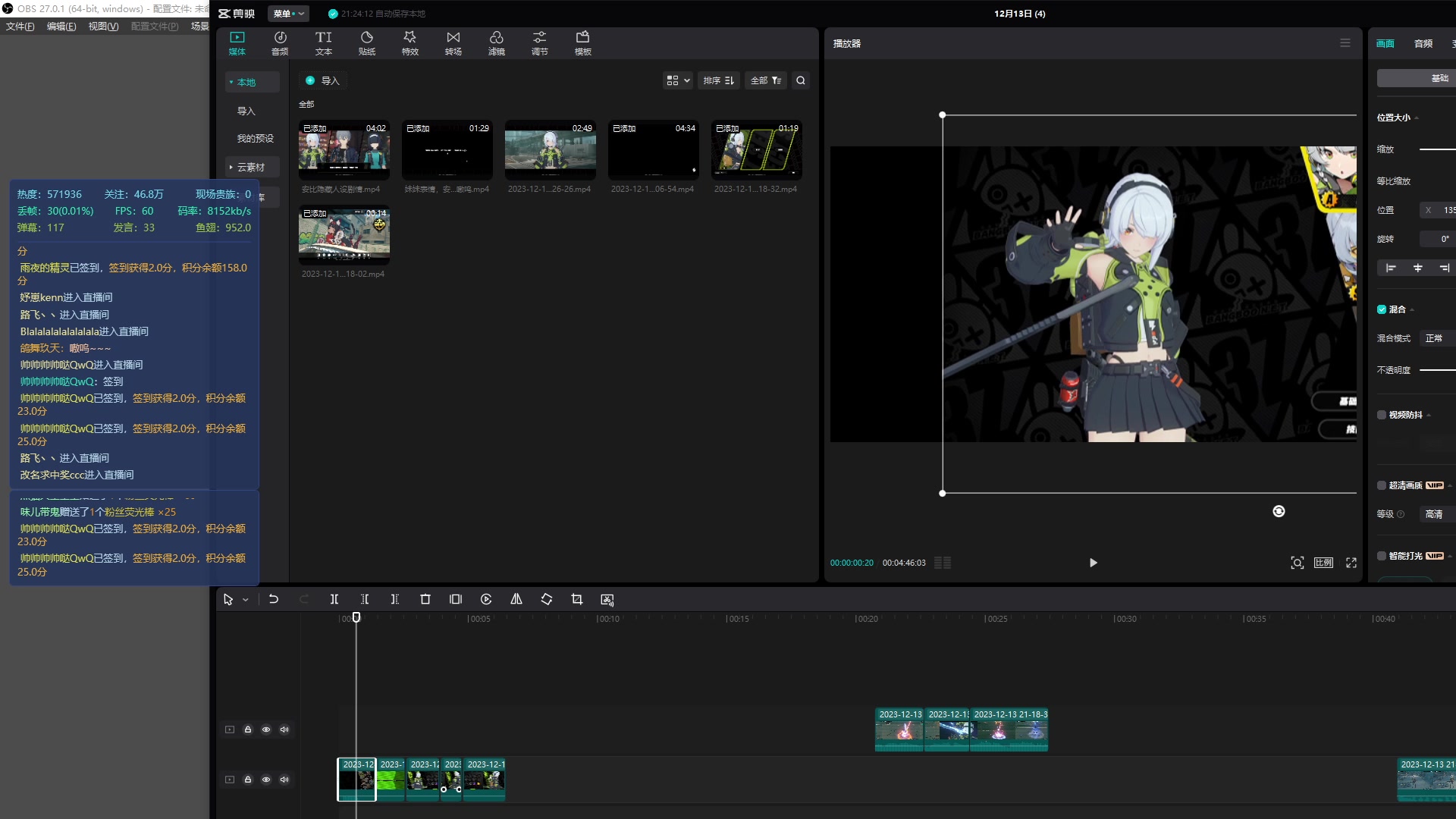The image size is (1456, 819).
Task: Open the 特效 effects panel
Action: pyautogui.click(x=410, y=43)
